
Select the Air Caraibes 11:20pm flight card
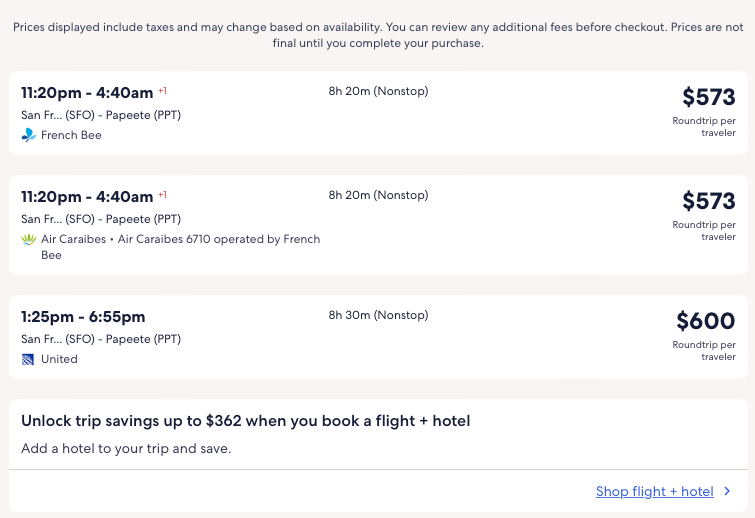click(x=377, y=225)
